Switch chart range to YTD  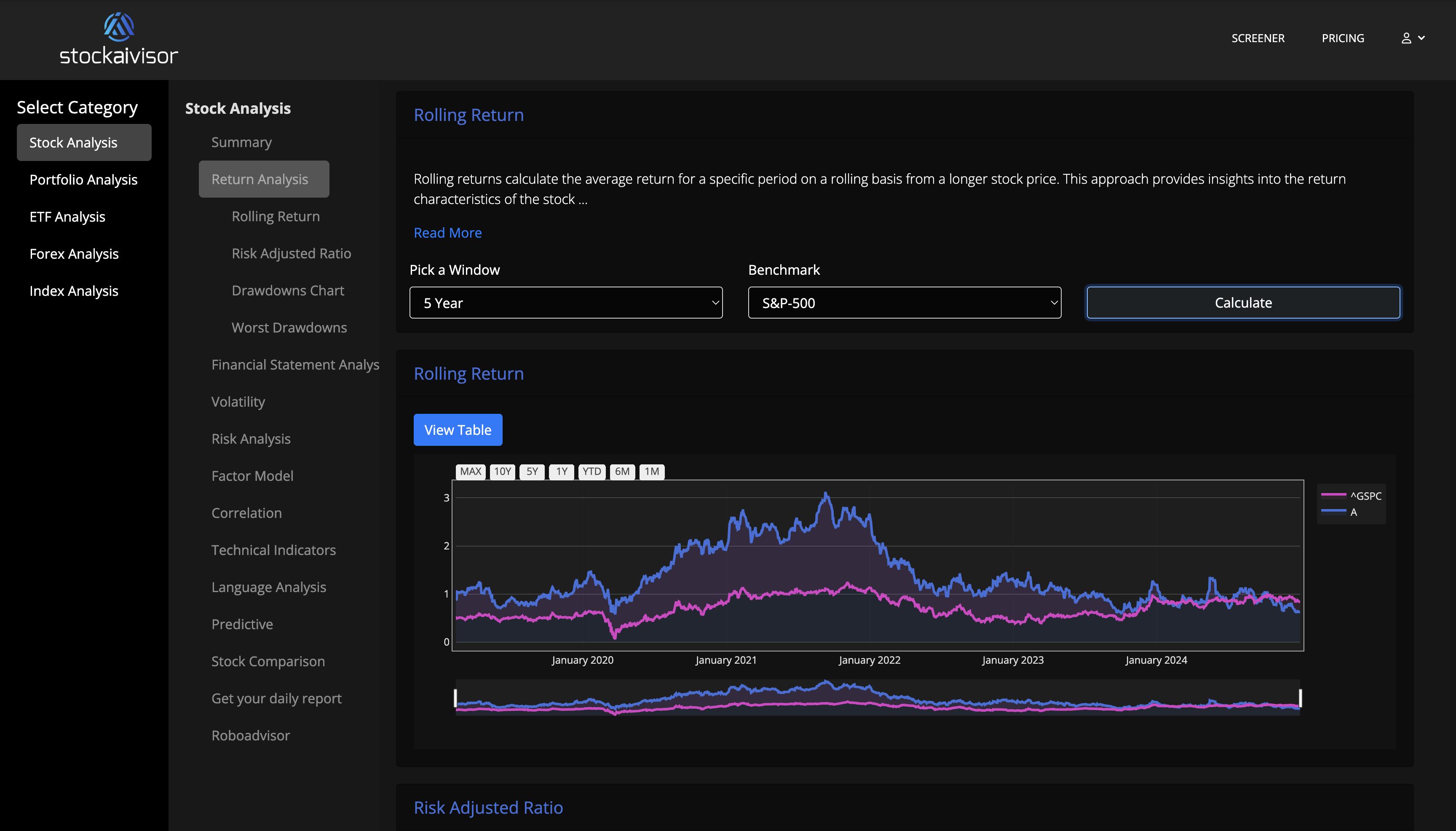click(x=591, y=472)
